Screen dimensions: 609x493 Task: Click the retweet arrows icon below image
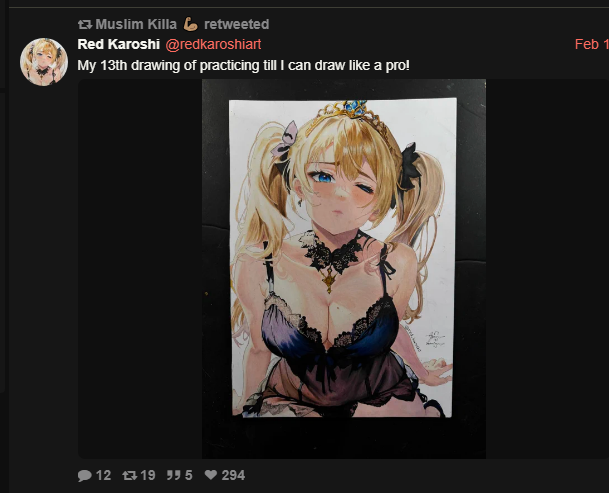[x=130, y=475]
